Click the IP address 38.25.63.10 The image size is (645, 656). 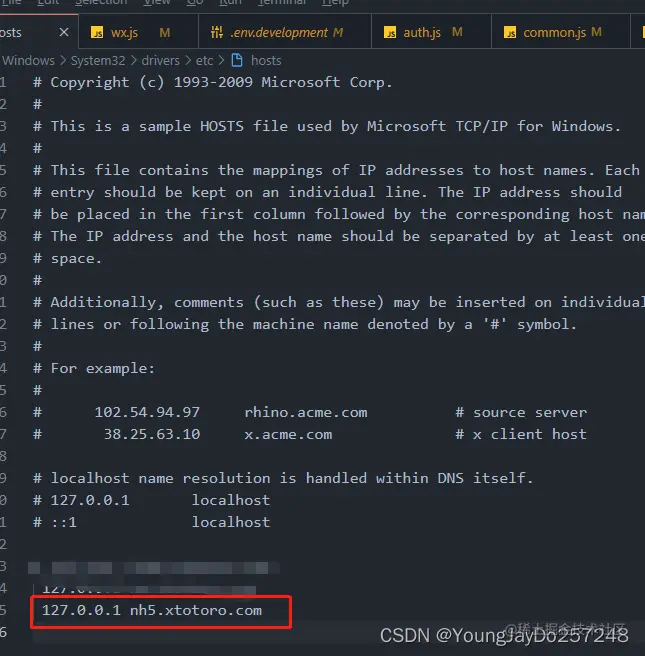(152, 434)
